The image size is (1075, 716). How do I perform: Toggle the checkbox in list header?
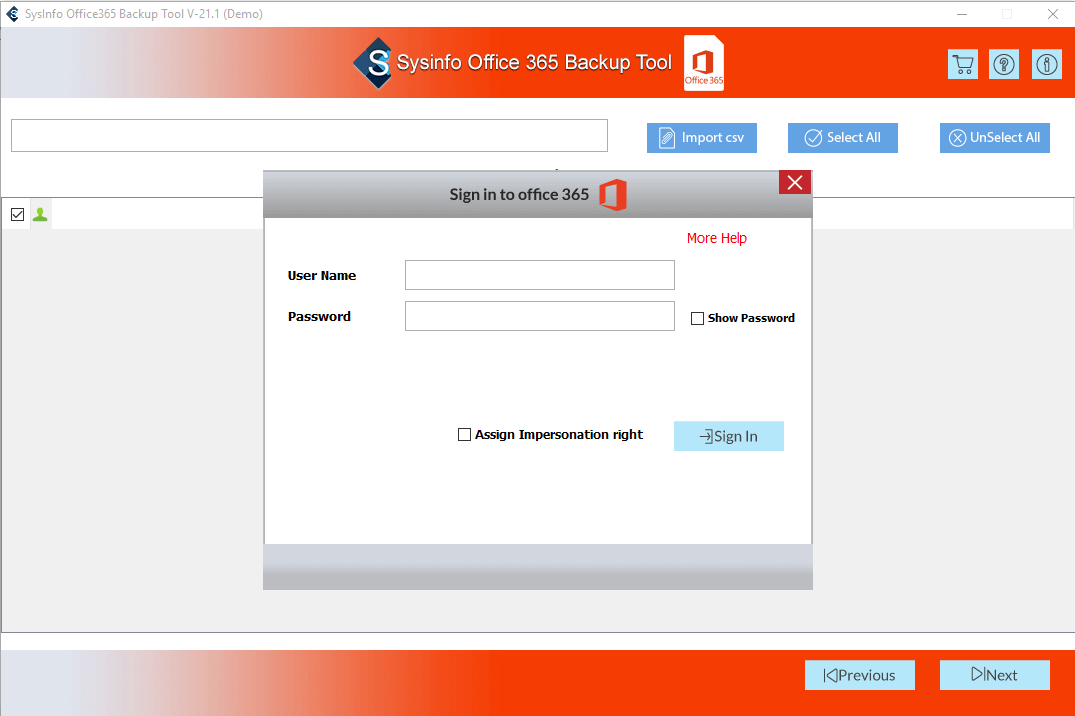click(x=17, y=214)
